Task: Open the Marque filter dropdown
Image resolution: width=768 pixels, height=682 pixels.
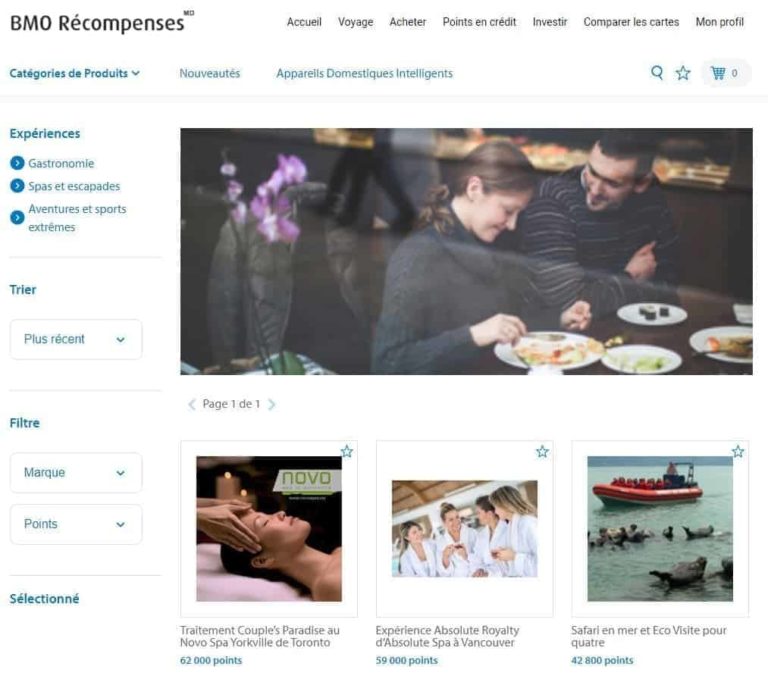Action: pos(76,472)
